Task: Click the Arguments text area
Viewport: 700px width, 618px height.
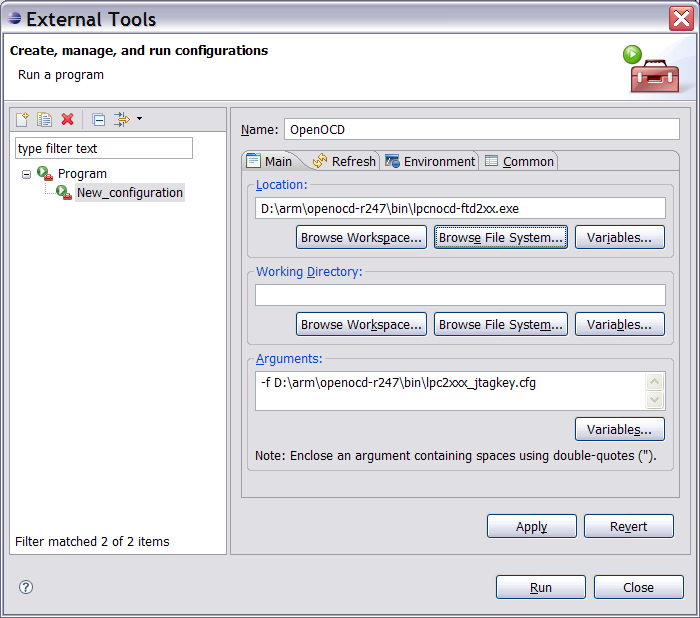Action: pos(450,391)
